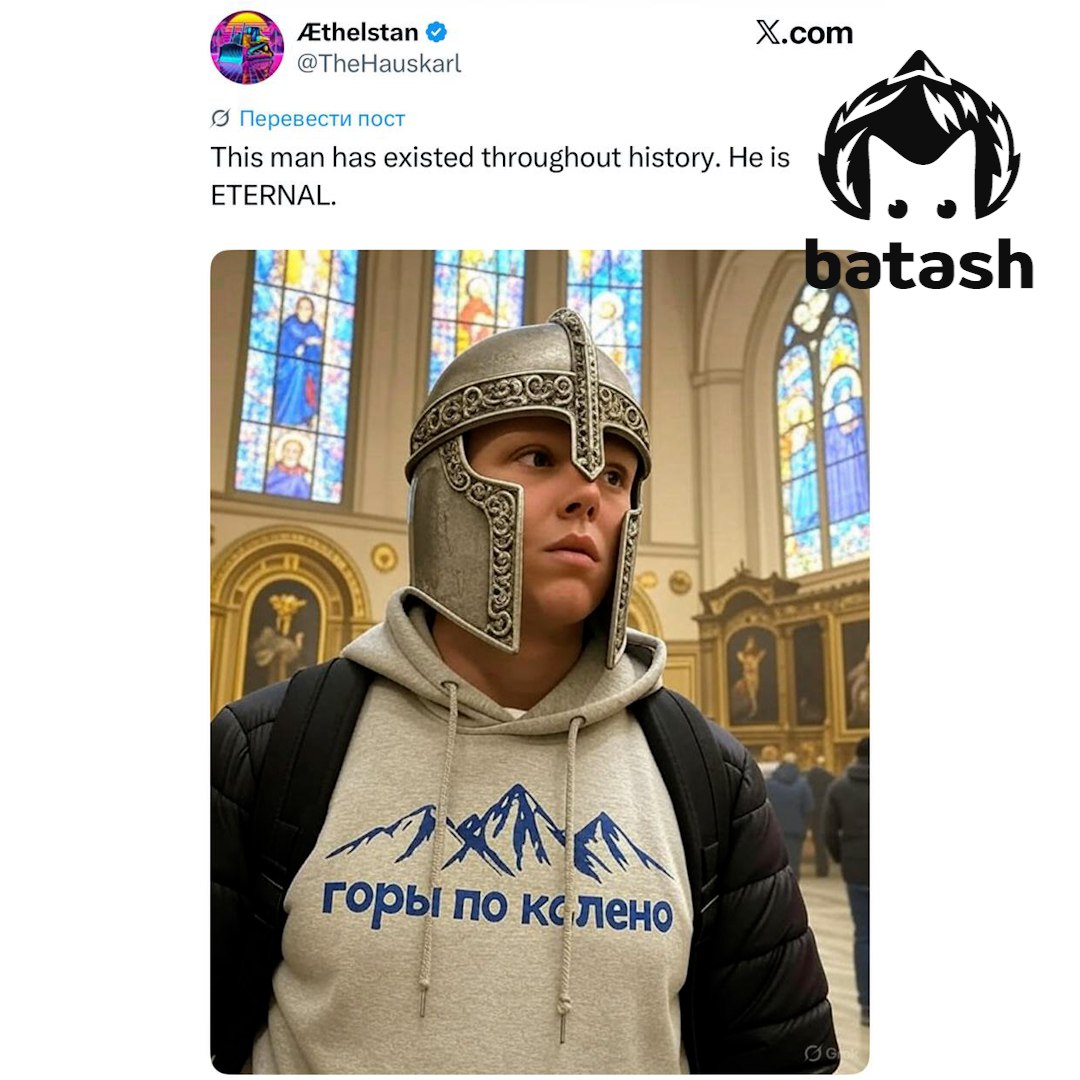
Task: Click the translate icon before Перевести пост
Action: point(220,118)
